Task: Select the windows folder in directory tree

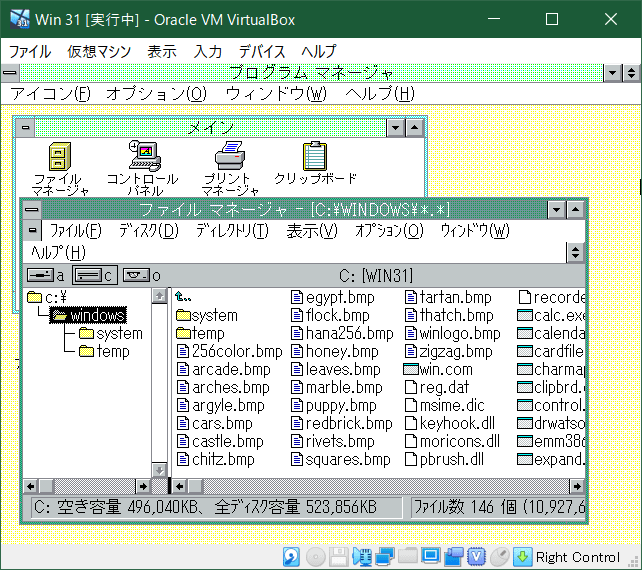Action: point(88,315)
